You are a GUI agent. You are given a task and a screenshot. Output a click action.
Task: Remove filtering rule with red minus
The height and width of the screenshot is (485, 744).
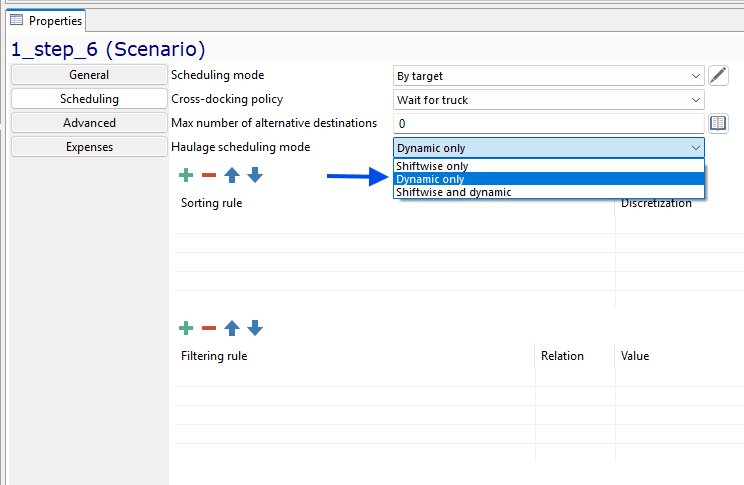point(209,328)
